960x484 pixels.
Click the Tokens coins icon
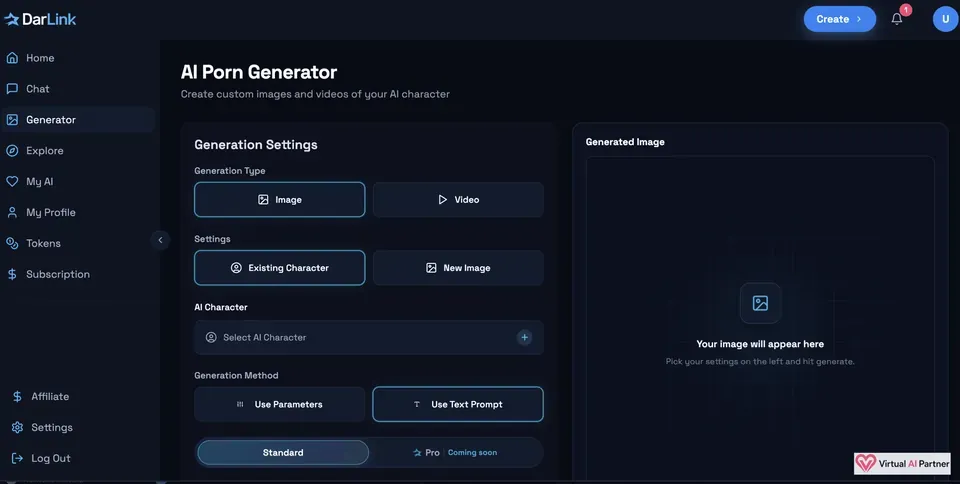point(12,243)
